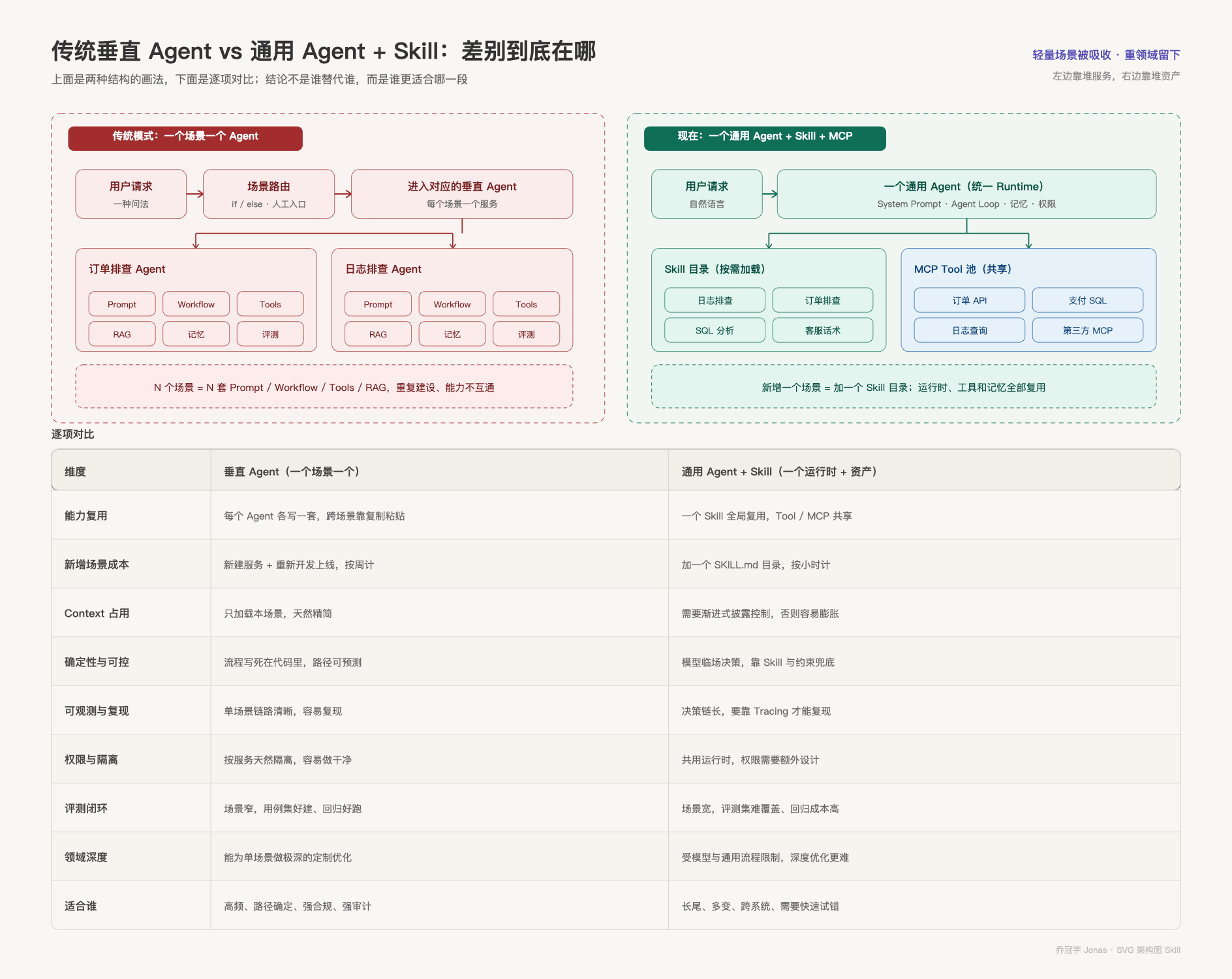The width and height of the screenshot is (1232, 979).
Task: Click '一个通用 Agent（统一 Runtime）' box
Action: pyautogui.click(x=966, y=194)
